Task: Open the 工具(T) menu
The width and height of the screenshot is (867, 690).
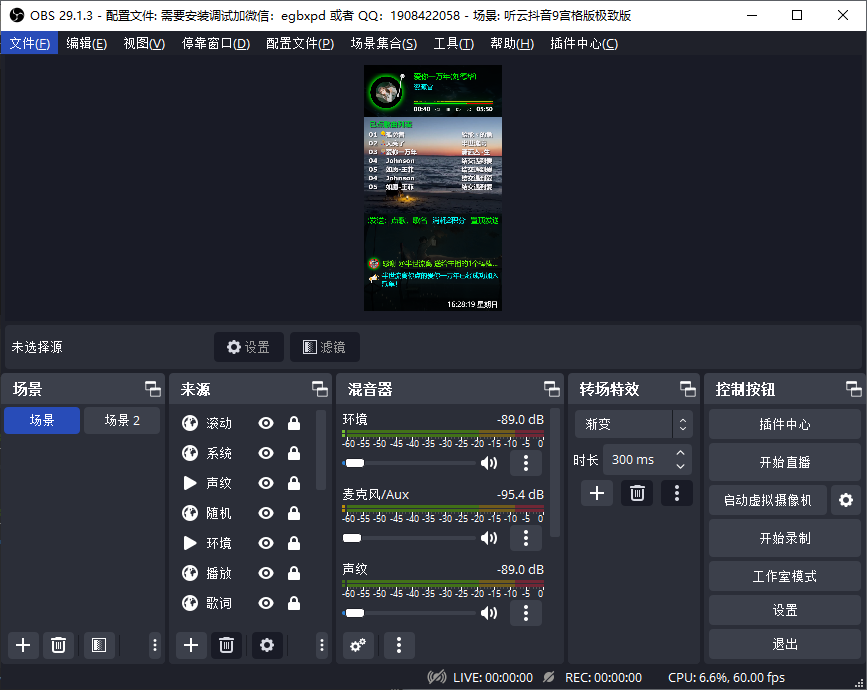Action: (x=453, y=44)
